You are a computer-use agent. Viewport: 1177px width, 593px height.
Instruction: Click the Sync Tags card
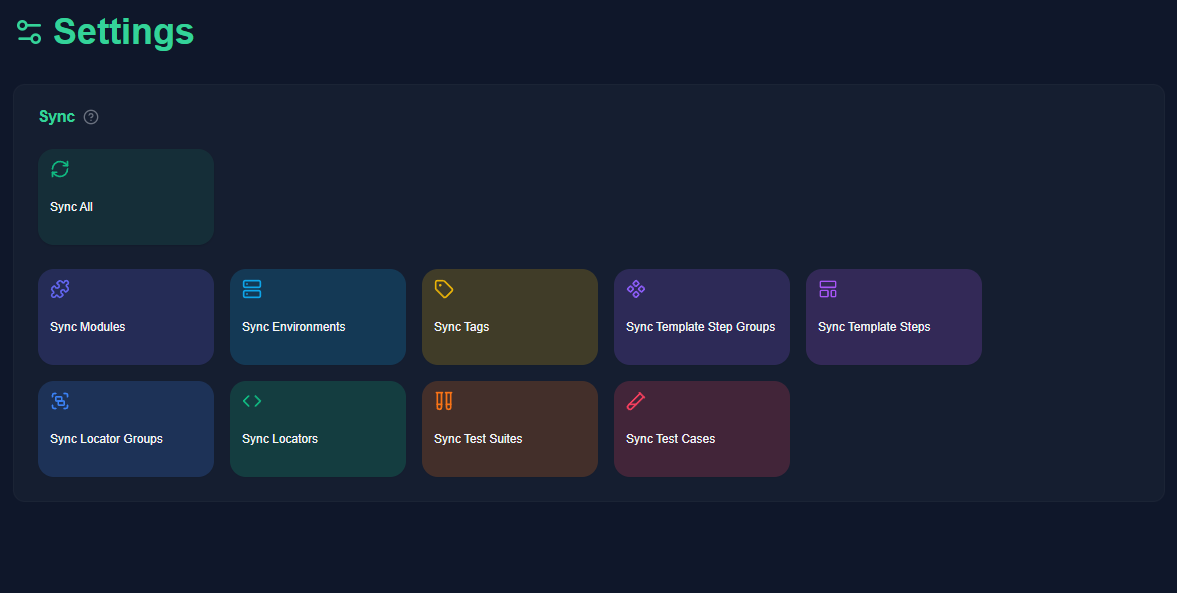click(x=509, y=317)
